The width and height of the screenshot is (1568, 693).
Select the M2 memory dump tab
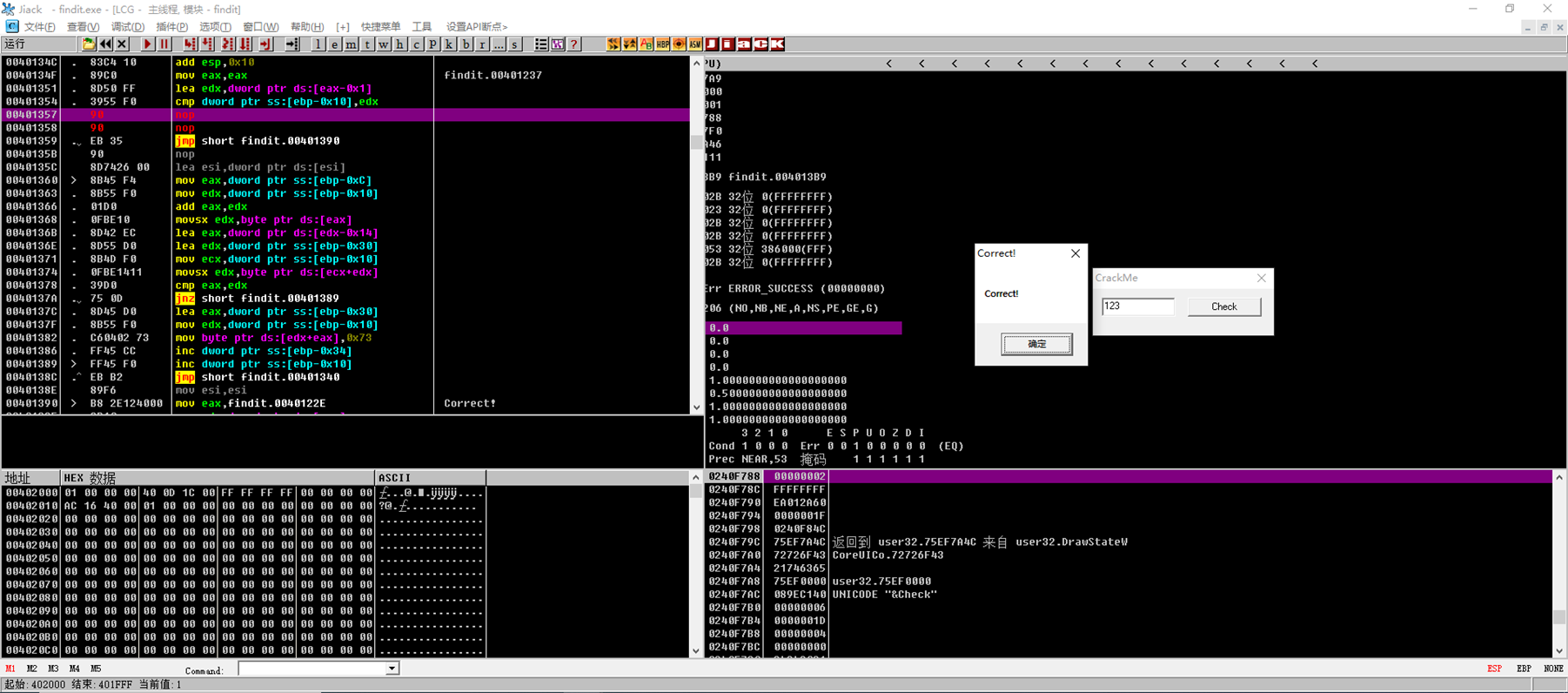click(x=32, y=669)
